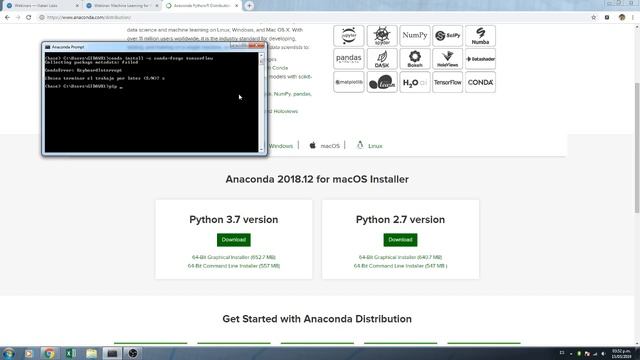Switch to the Webinar Machine Learning tab

coord(121,6)
